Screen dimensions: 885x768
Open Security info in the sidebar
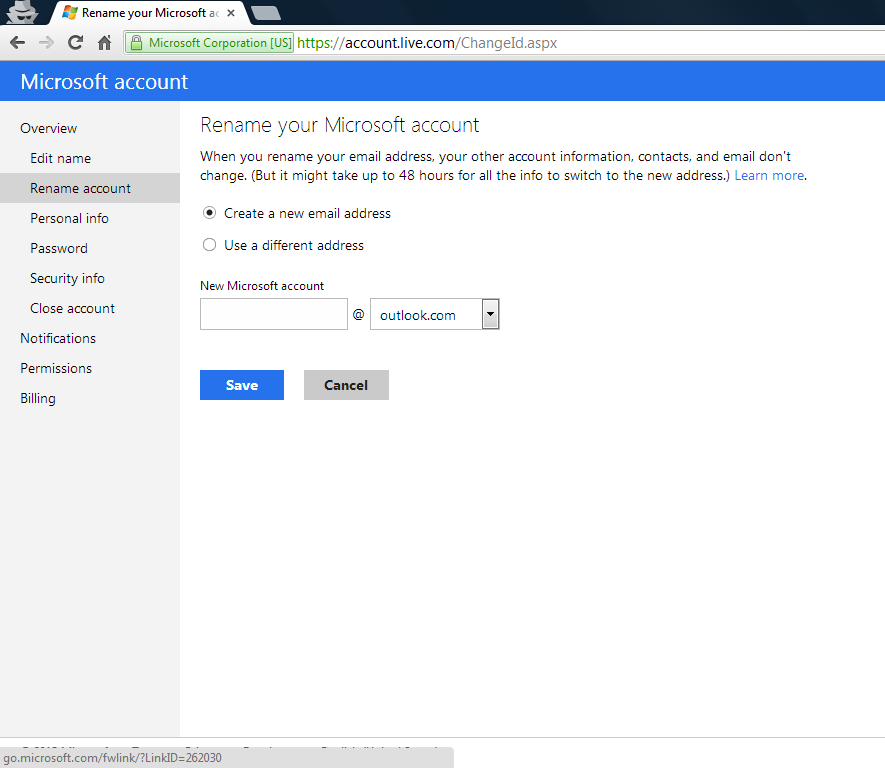67,278
